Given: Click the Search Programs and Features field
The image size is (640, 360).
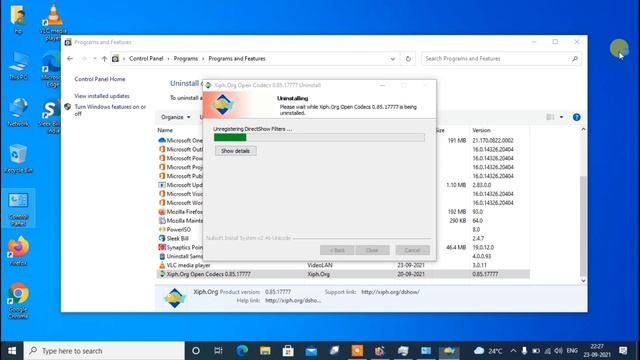Looking at the screenshot, I should tap(501, 59).
